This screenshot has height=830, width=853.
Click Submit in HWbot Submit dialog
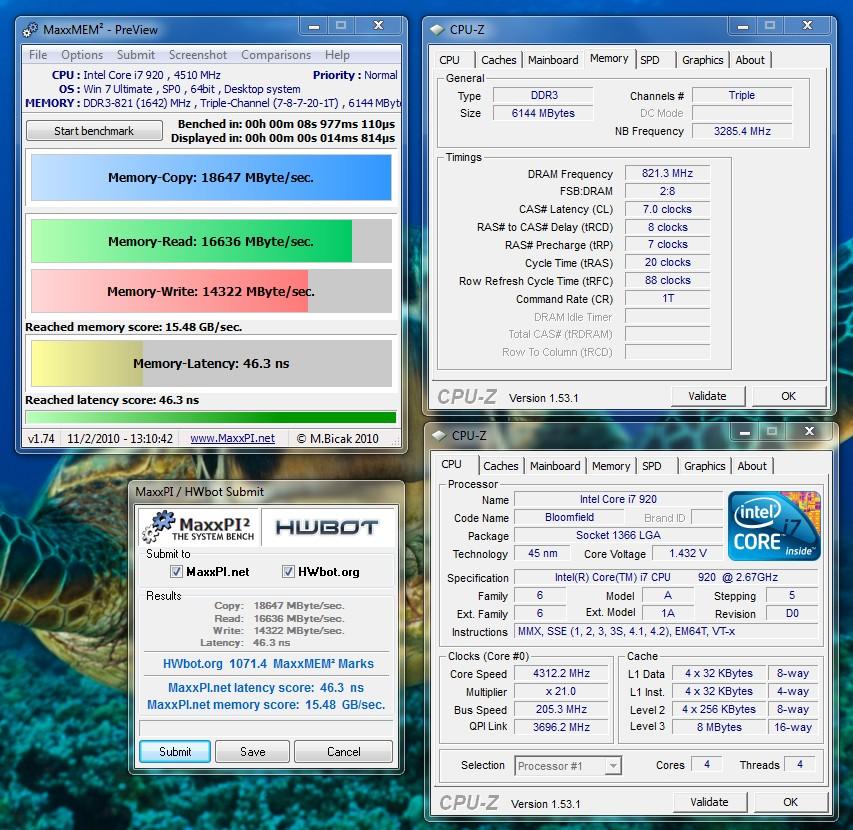[175, 752]
